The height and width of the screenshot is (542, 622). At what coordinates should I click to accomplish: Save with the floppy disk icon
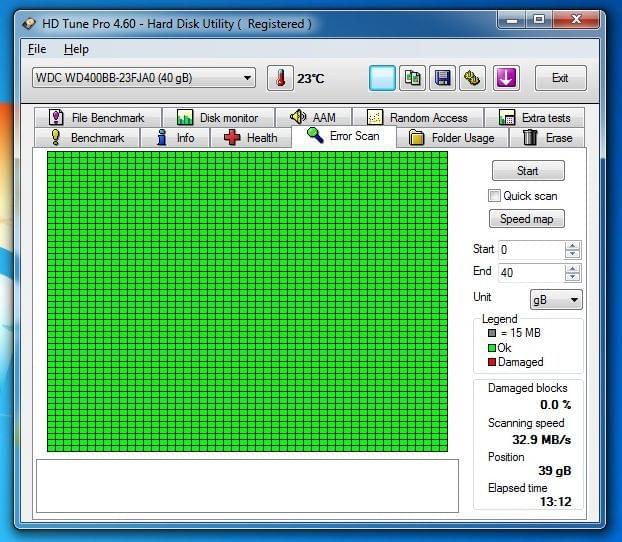442,78
